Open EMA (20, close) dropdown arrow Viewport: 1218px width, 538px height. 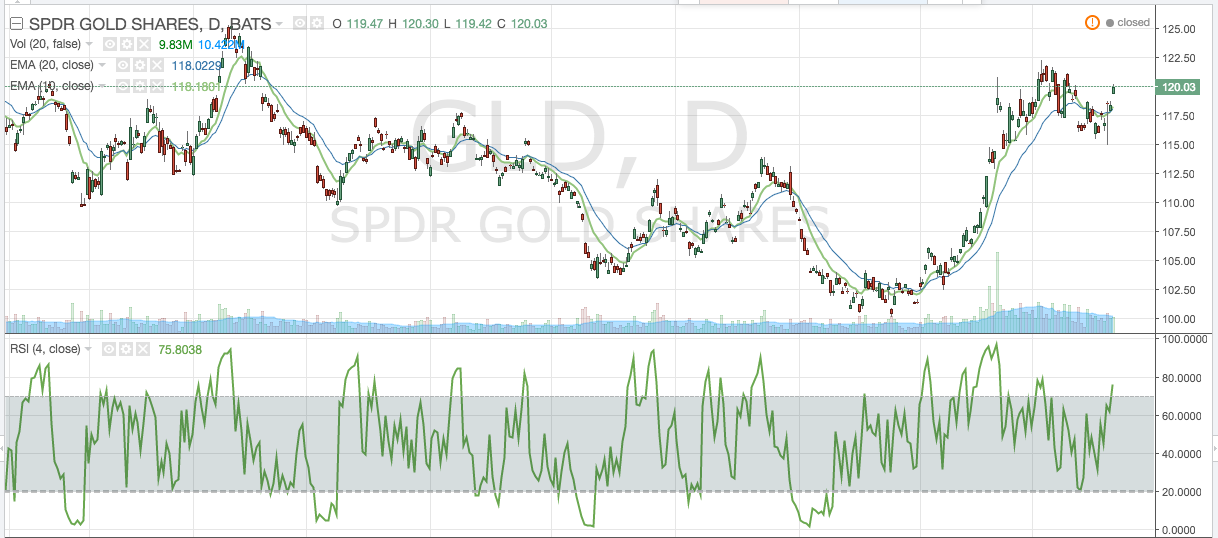(x=102, y=64)
